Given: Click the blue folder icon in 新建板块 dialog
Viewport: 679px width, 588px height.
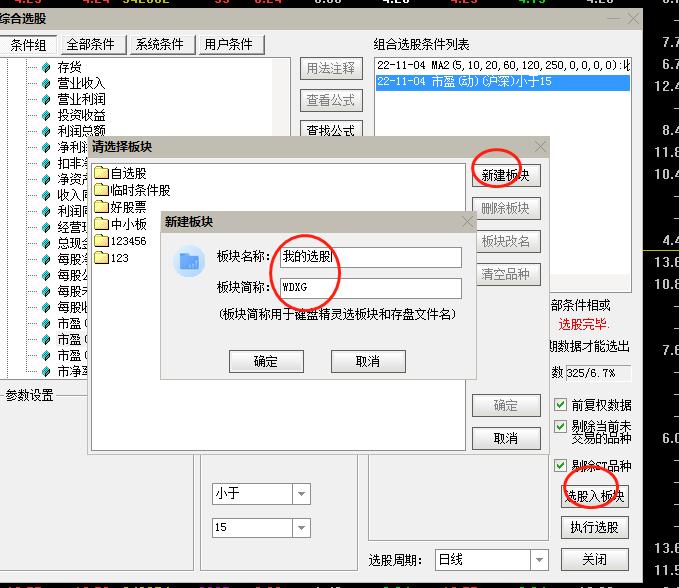Looking at the screenshot, I should coord(189,261).
